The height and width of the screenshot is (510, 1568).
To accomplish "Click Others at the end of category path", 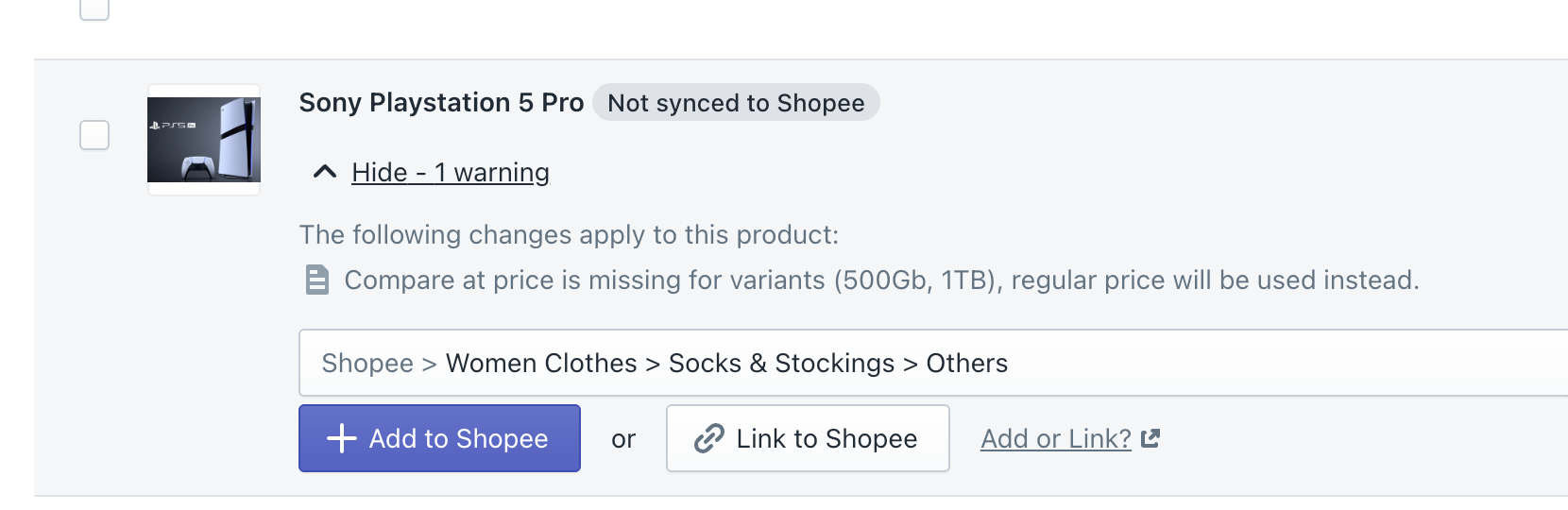I will [x=966, y=364].
